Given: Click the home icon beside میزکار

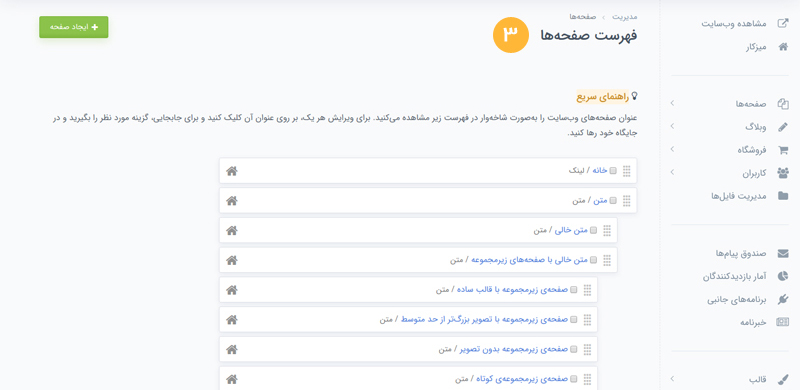Looking at the screenshot, I should pyautogui.click(x=782, y=47).
